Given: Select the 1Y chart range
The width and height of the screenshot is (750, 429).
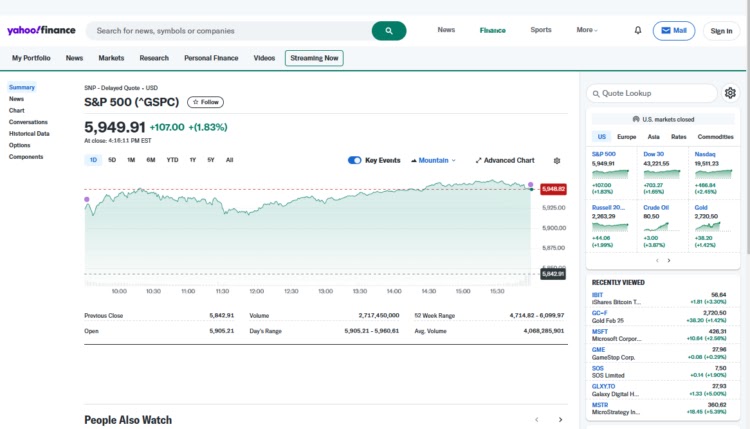Looking at the screenshot, I should click(193, 160).
